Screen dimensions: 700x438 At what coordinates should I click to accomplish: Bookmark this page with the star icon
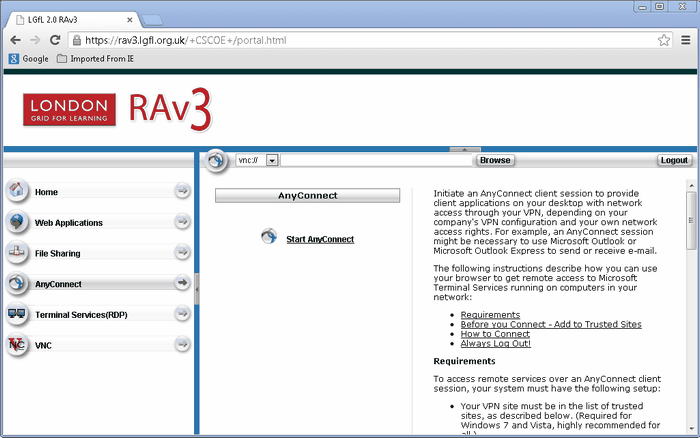[x=664, y=40]
